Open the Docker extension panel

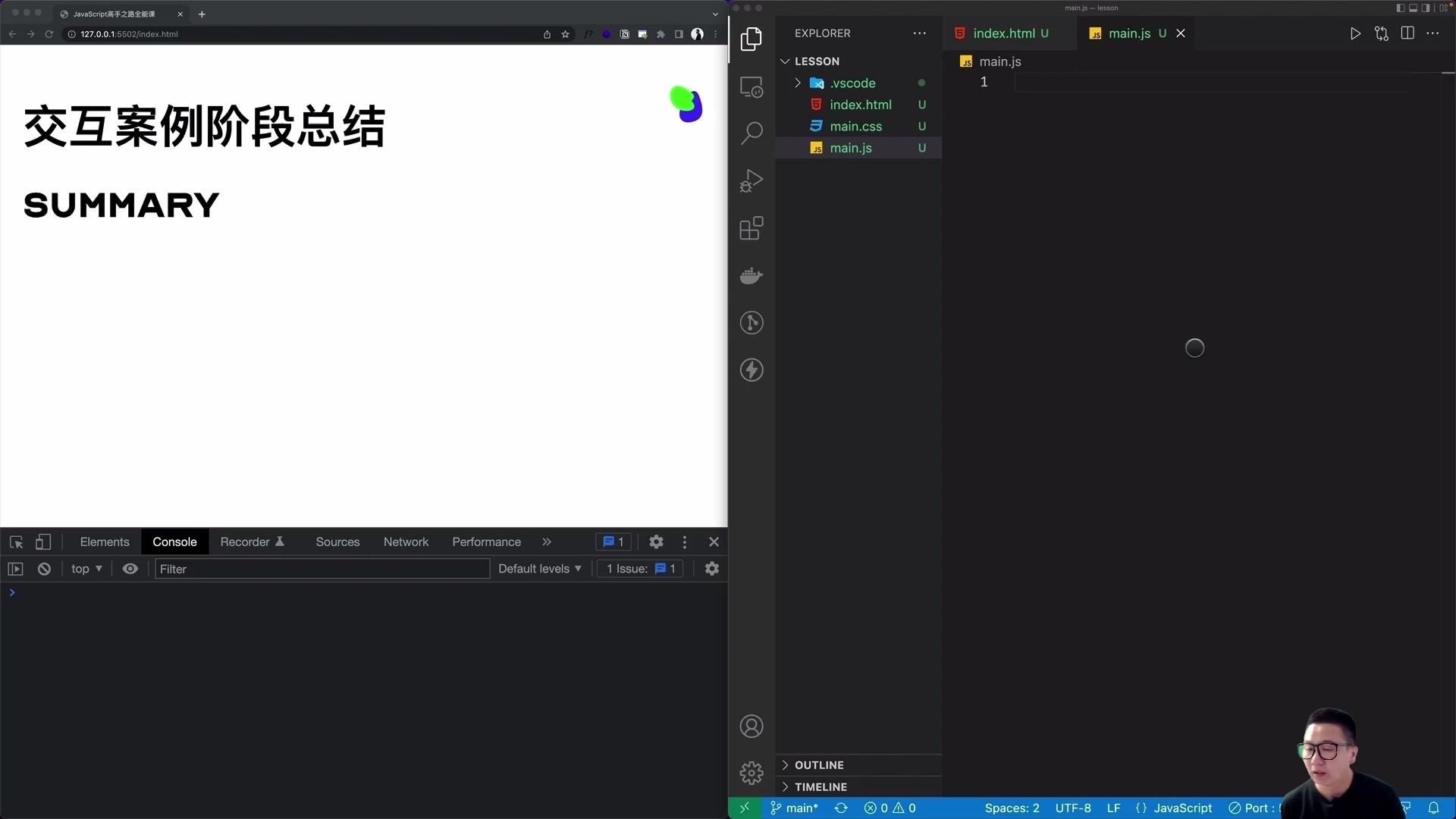coord(751,275)
